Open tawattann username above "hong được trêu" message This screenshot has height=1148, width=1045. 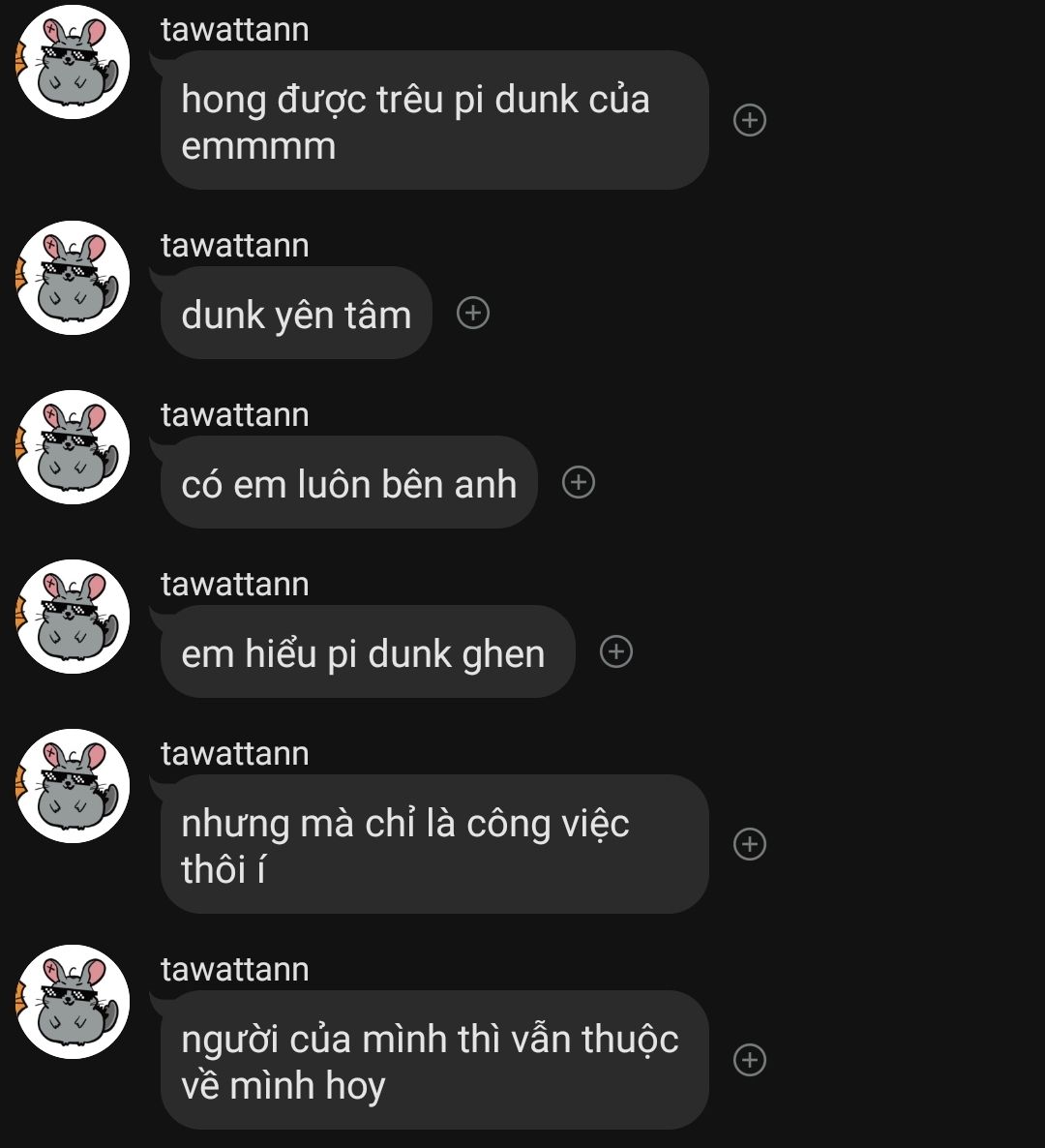[235, 30]
